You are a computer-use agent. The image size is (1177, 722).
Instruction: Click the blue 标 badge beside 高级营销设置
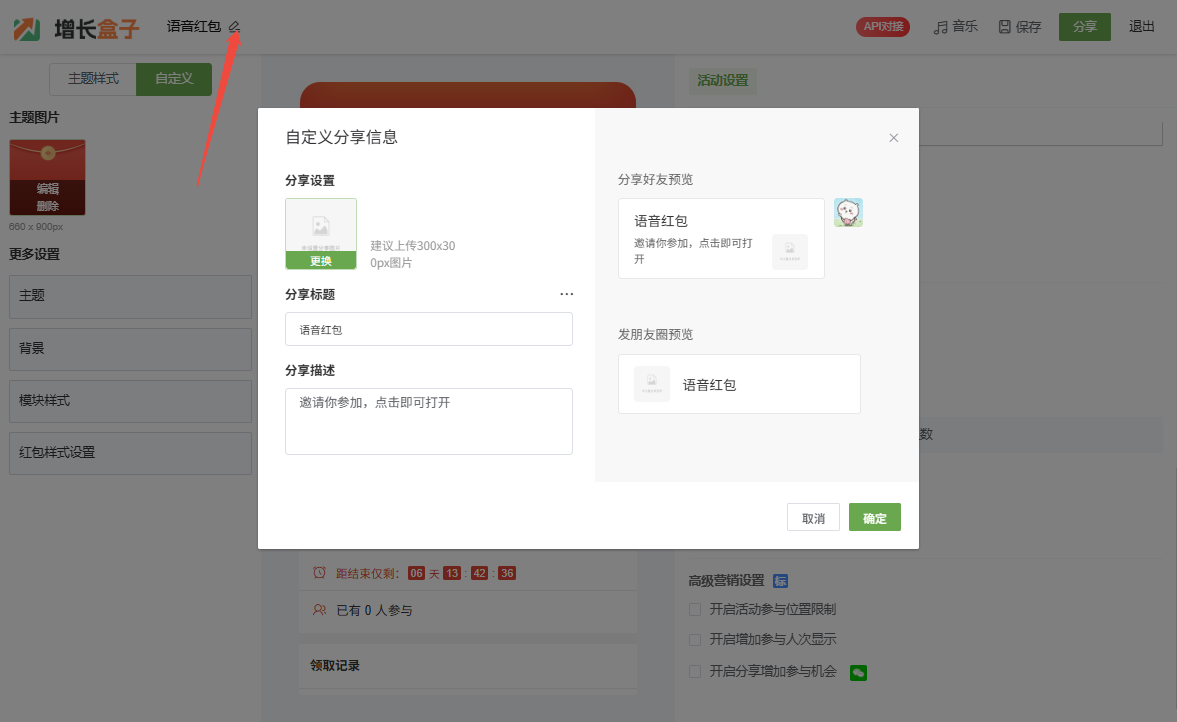click(x=781, y=581)
